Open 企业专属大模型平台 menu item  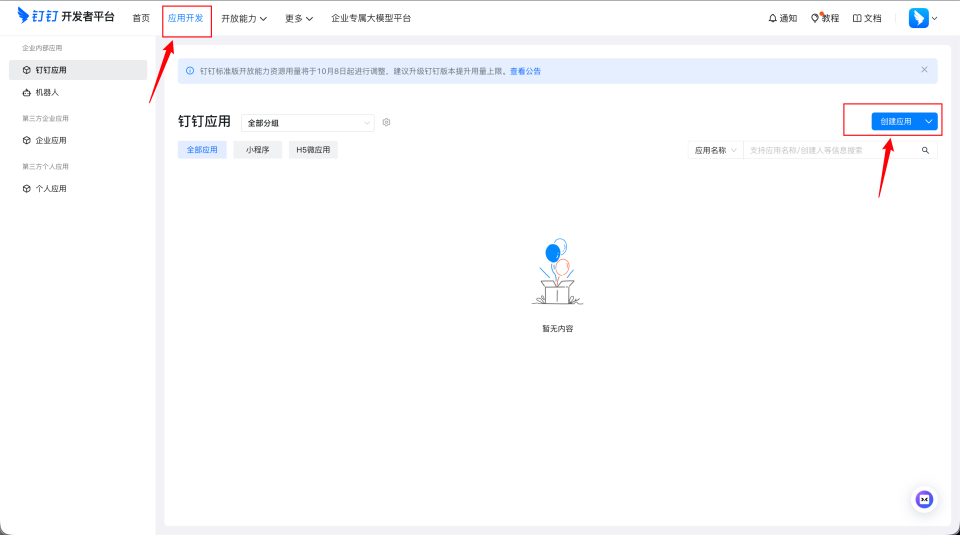(x=371, y=18)
